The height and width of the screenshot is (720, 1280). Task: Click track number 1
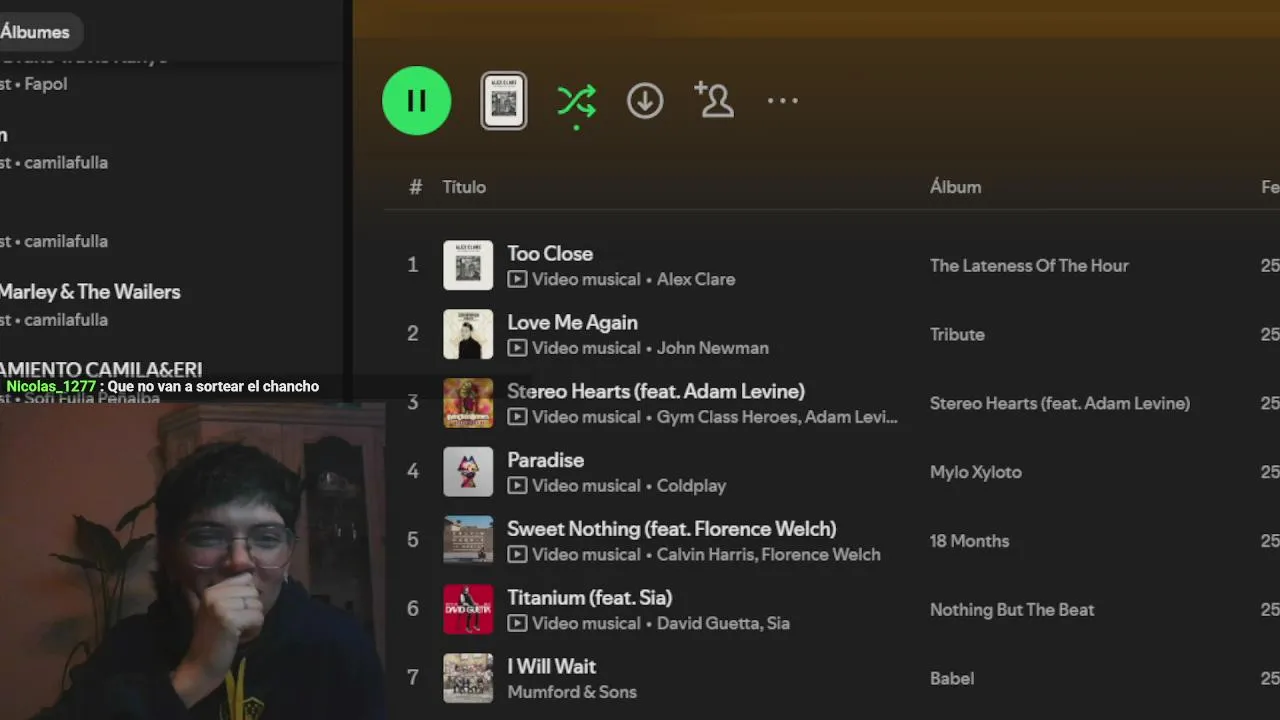point(412,265)
